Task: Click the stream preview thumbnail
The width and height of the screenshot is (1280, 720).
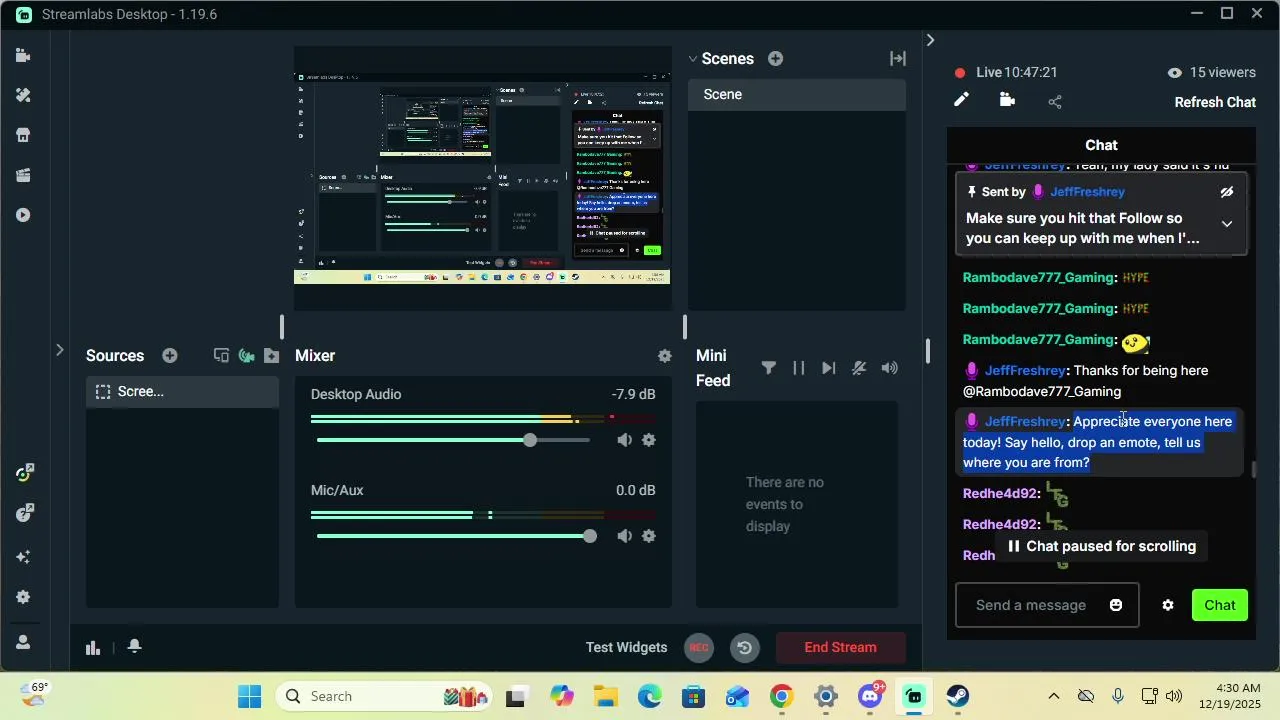Action: pos(482,178)
